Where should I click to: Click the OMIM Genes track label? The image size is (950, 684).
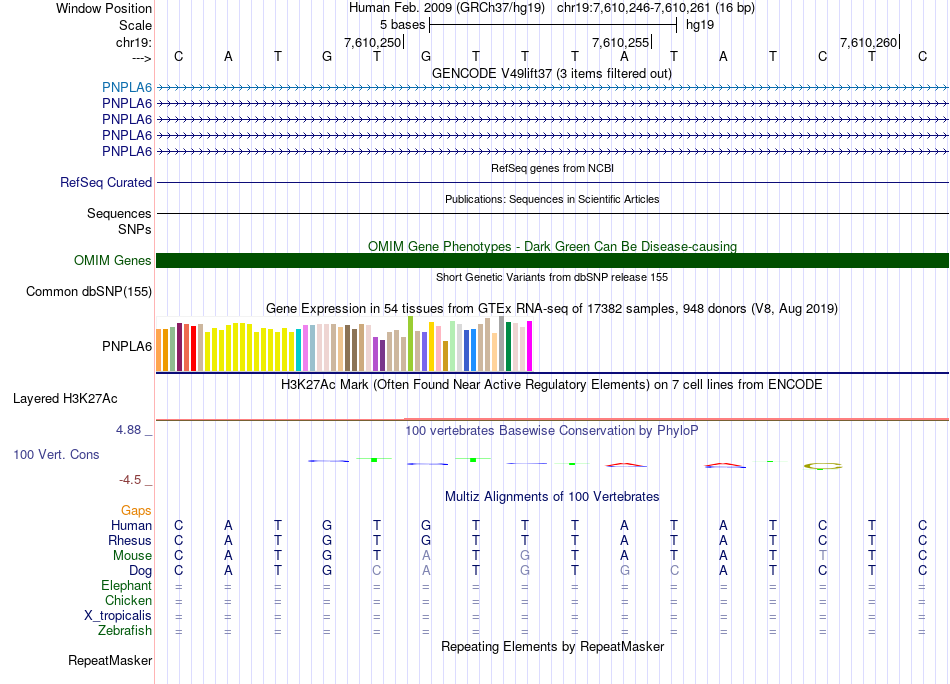click(113, 261)
